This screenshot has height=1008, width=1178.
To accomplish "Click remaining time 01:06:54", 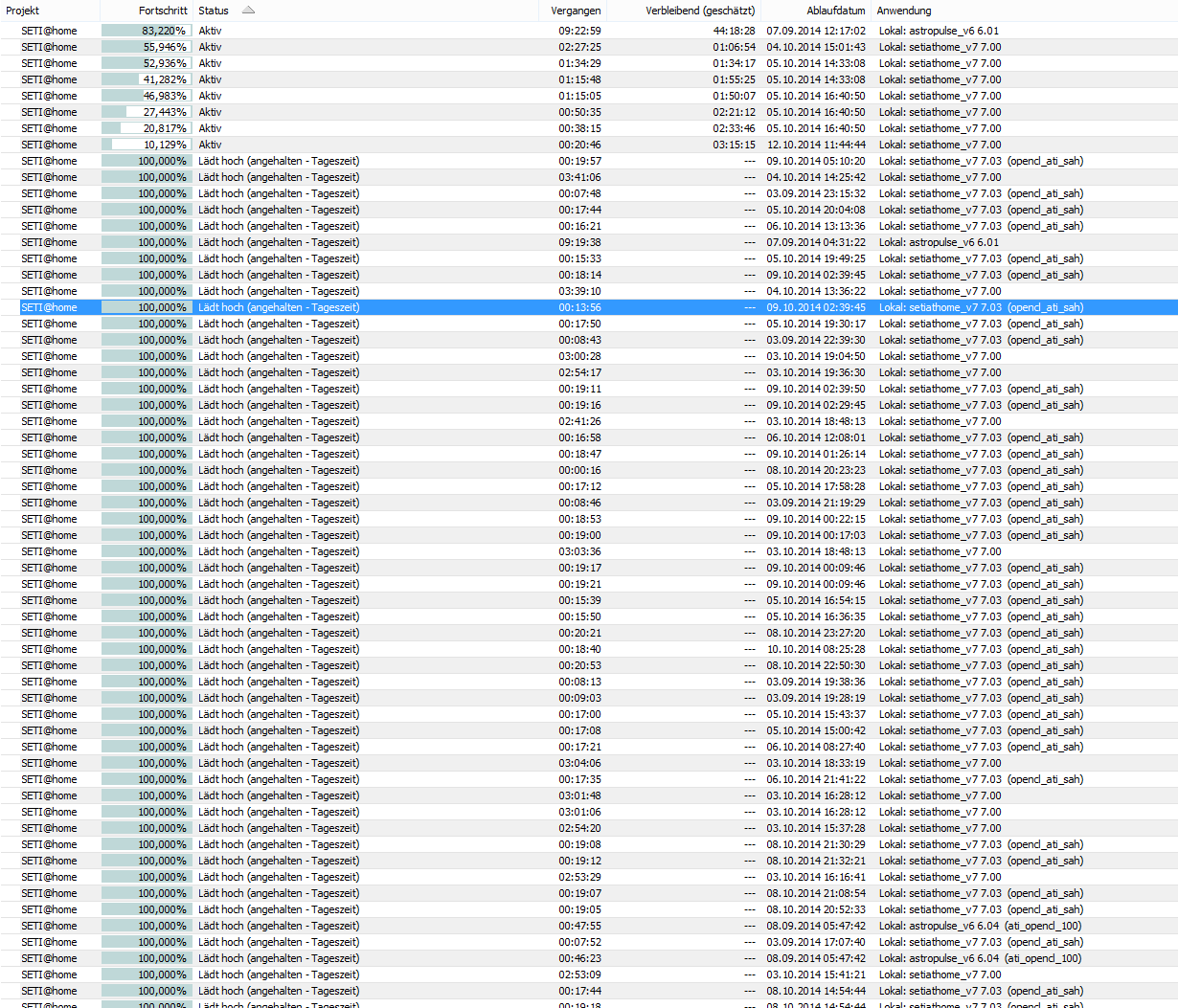I will pyautogui.click(x=734, y=47).
